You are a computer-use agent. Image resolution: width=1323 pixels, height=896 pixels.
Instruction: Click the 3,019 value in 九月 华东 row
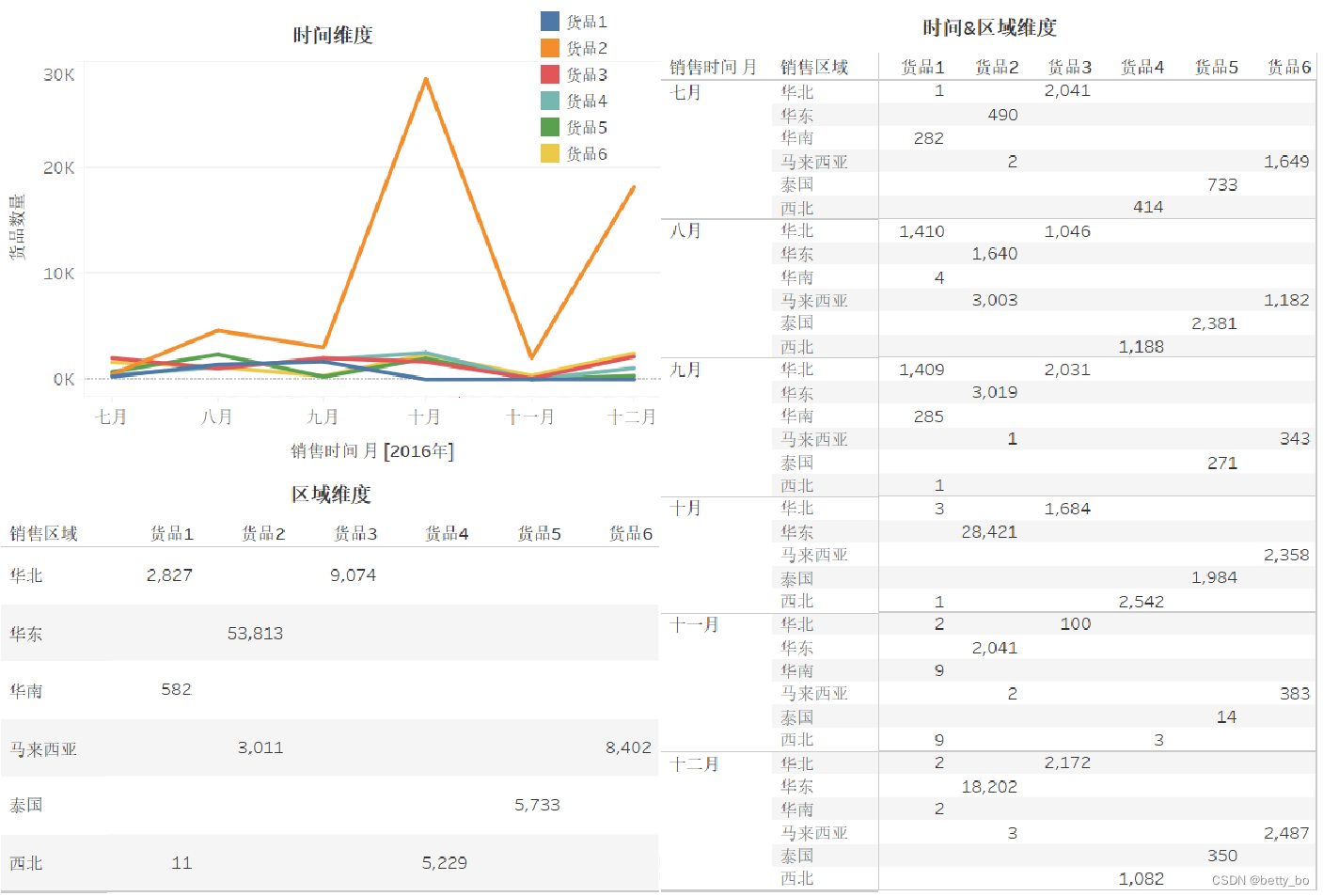pos(995,392)
